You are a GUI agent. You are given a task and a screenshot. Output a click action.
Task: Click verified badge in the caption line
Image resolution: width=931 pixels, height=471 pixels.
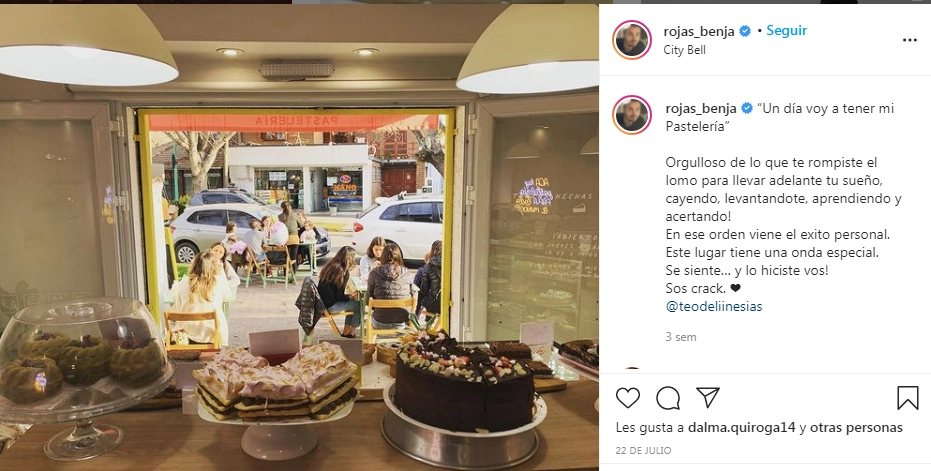[747, 109]
